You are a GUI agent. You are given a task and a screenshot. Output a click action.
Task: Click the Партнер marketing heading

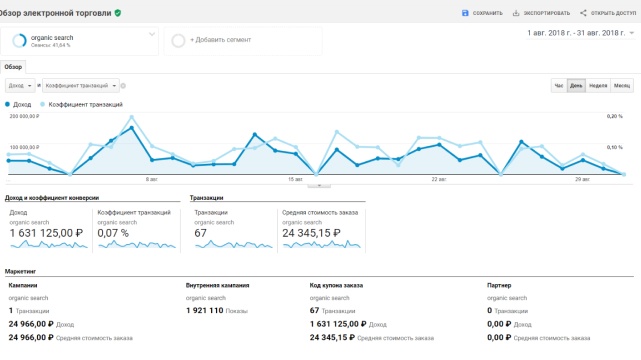499,286
